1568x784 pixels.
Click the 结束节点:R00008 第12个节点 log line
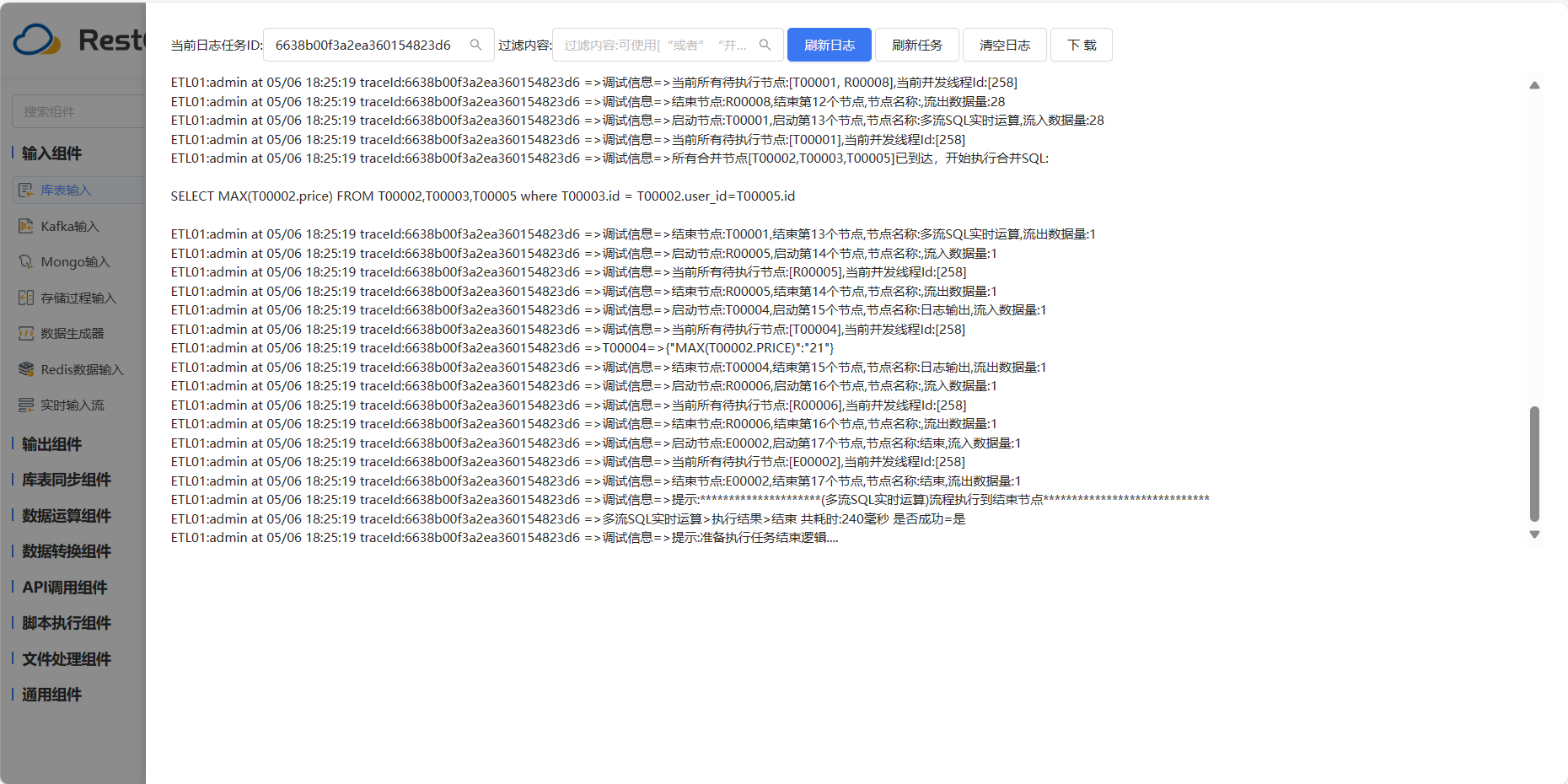coord(588,101)
